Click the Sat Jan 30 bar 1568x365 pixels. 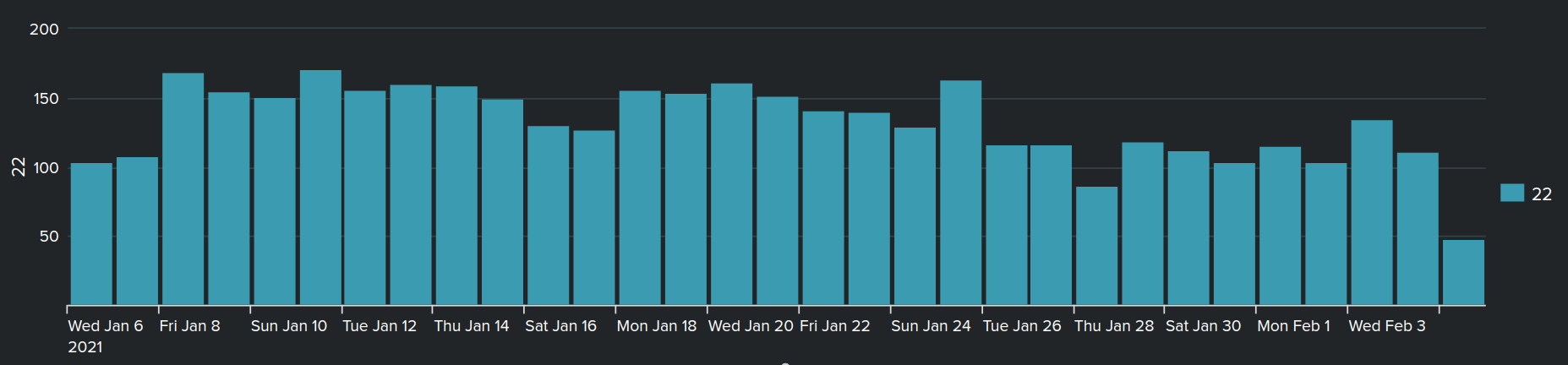coord(1188,228)
